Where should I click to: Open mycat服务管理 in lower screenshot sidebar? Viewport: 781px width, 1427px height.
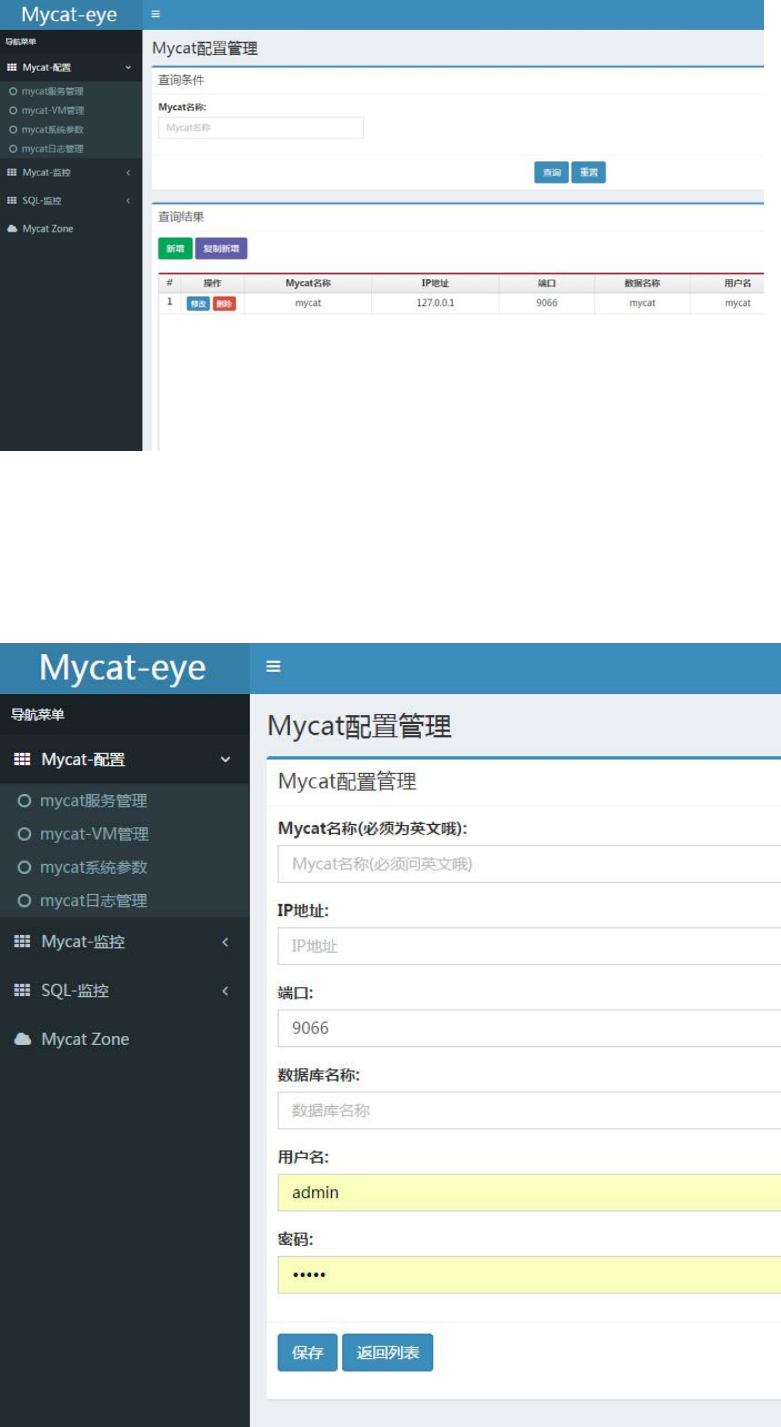[x=93, y=801]
